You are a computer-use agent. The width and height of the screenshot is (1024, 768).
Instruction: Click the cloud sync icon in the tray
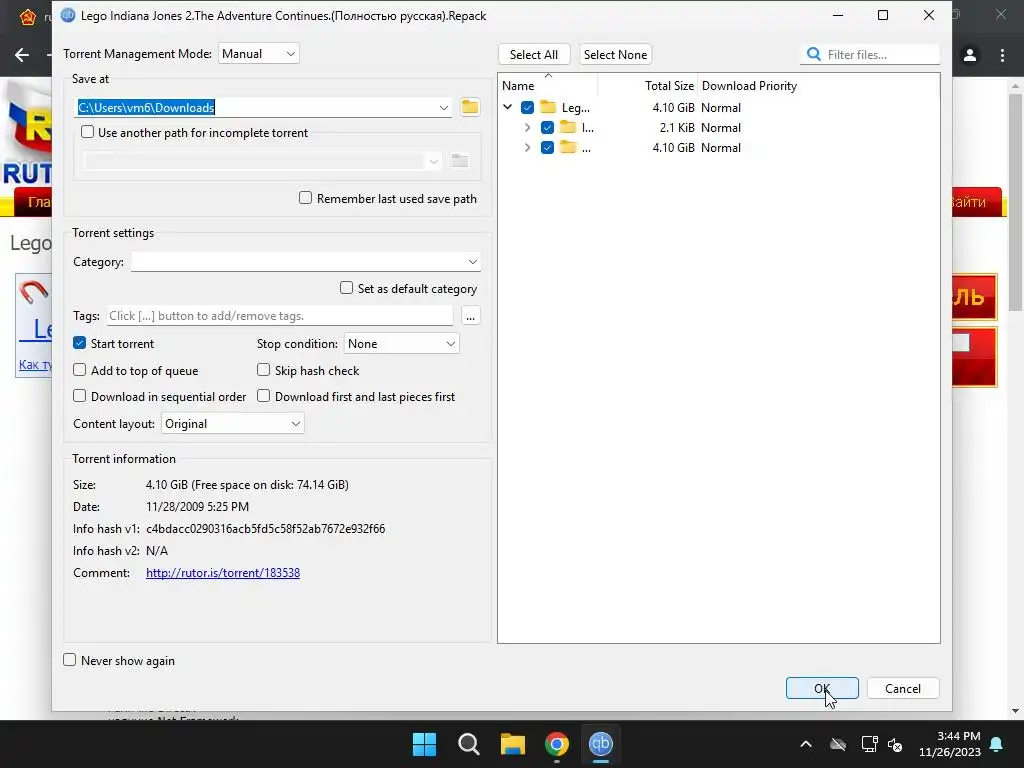coord(838,744)
